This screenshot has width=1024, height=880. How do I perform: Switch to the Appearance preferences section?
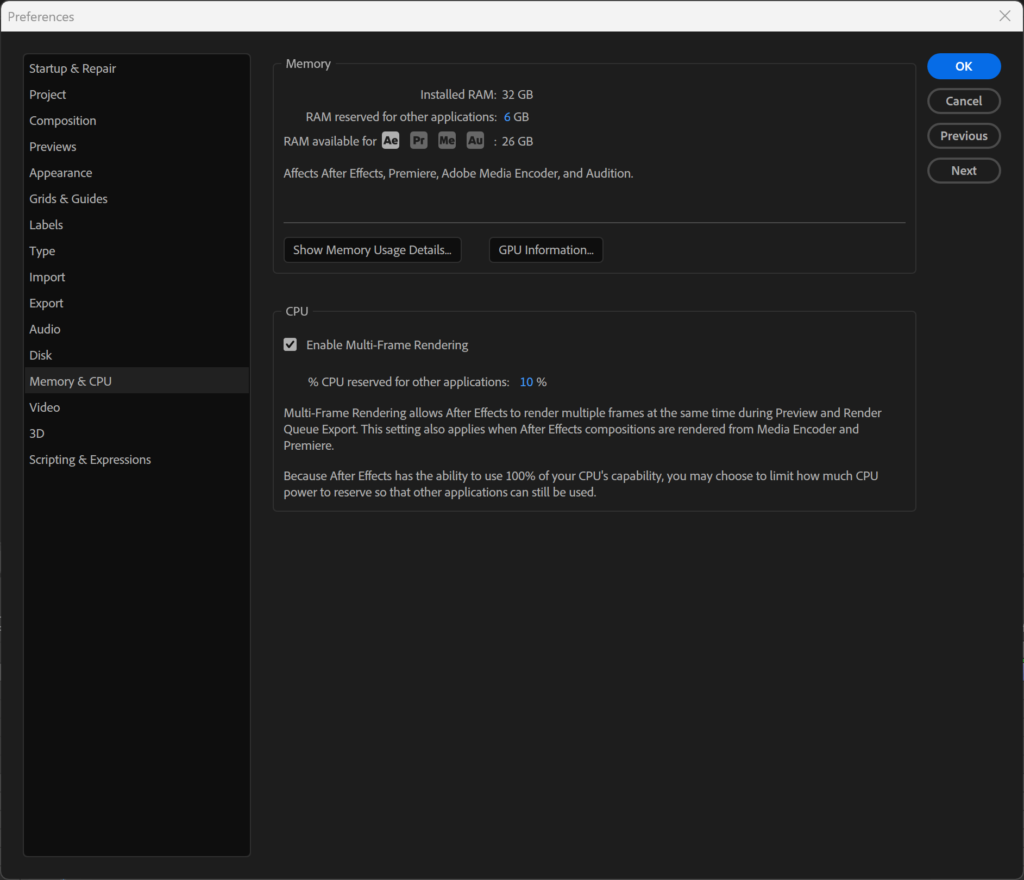pos(61,173)
